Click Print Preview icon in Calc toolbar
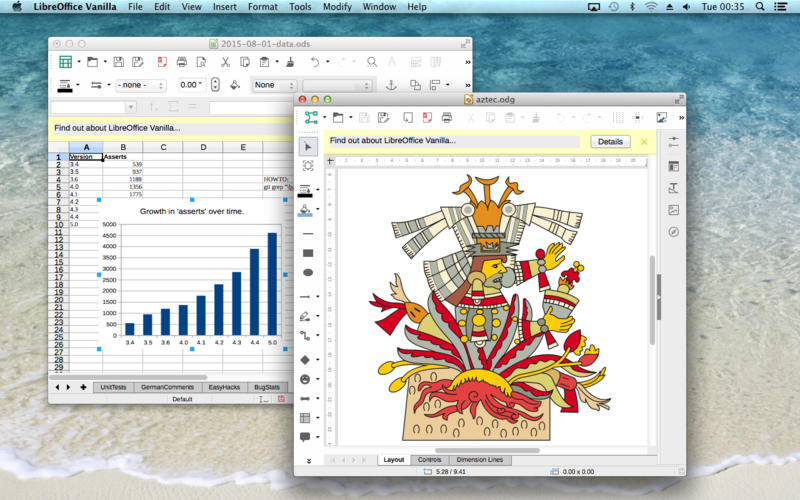The image size is (800, 500). click(x=202, y=62)
